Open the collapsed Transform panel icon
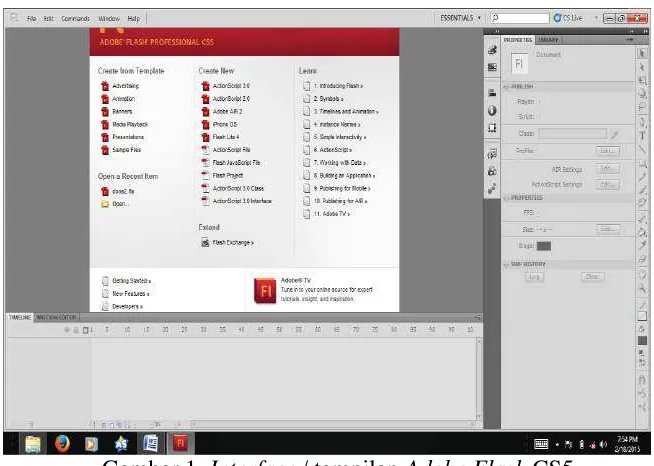654x466 pixels. pyautogui.click(x=493, y=128)
